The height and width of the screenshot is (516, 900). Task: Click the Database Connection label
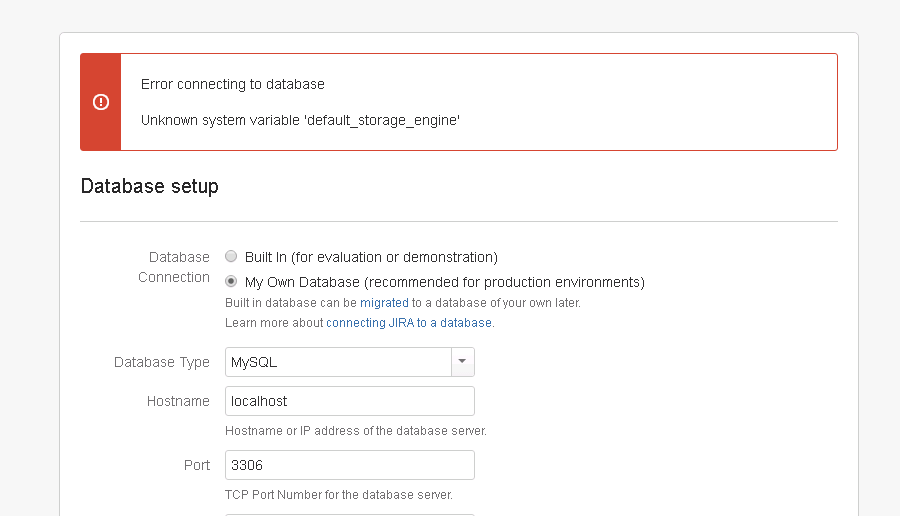(174, 267)
